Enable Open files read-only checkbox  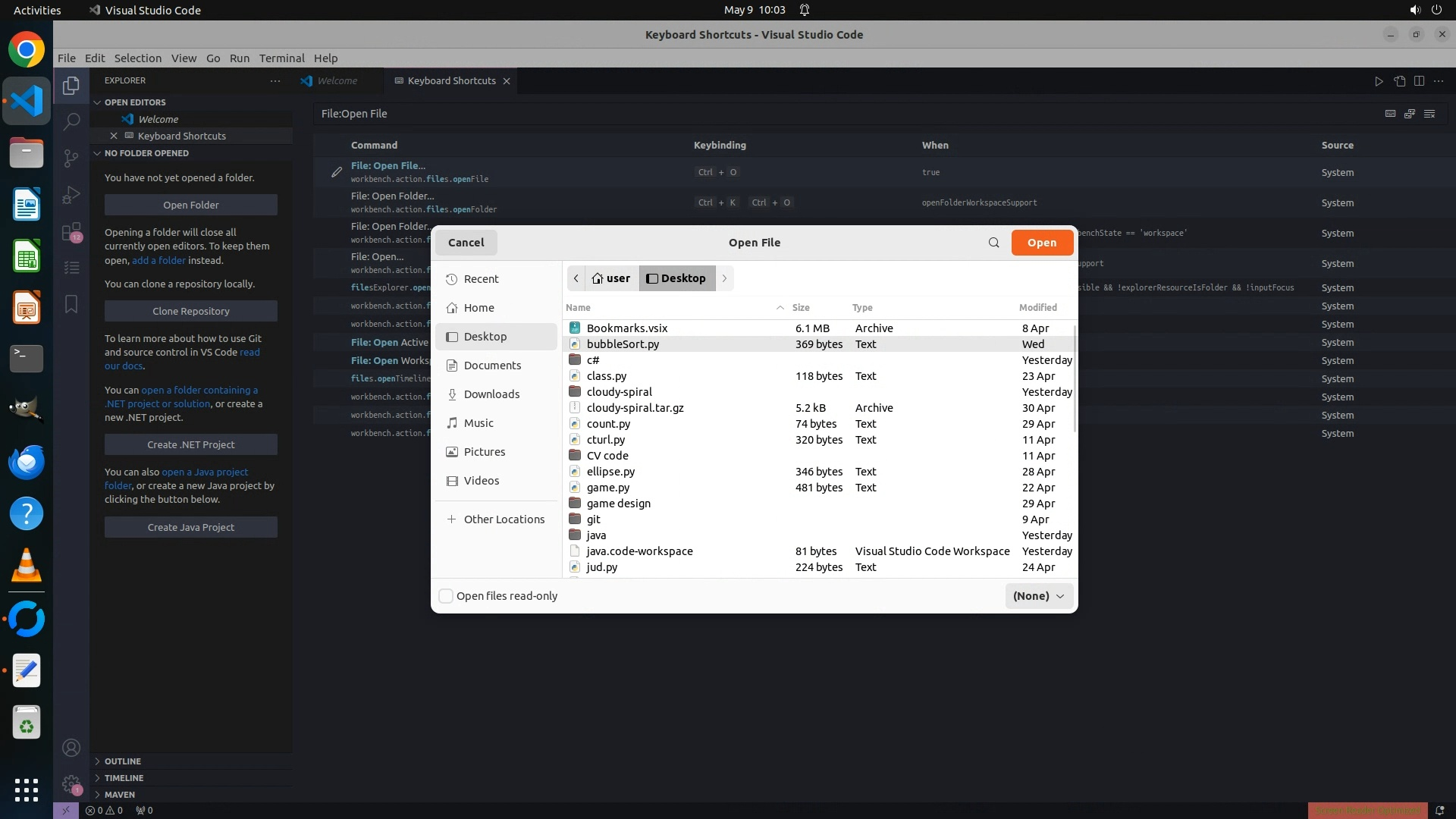tap(447, 596)
